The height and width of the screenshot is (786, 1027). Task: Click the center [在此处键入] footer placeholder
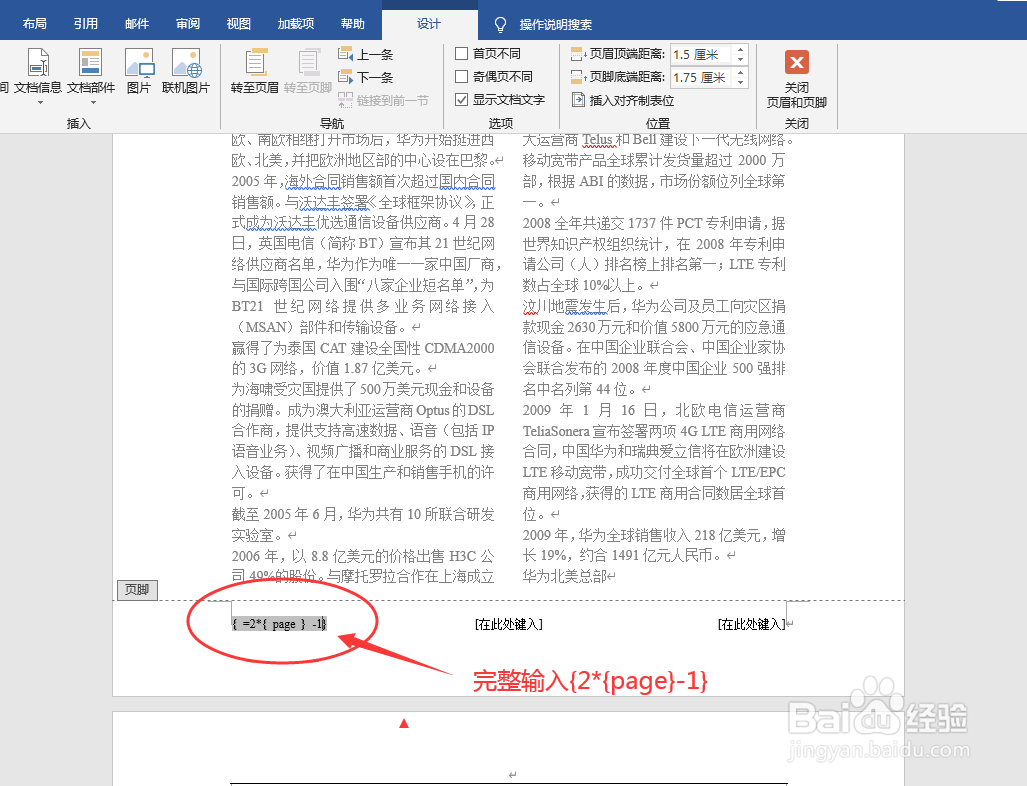coord(509,624)
